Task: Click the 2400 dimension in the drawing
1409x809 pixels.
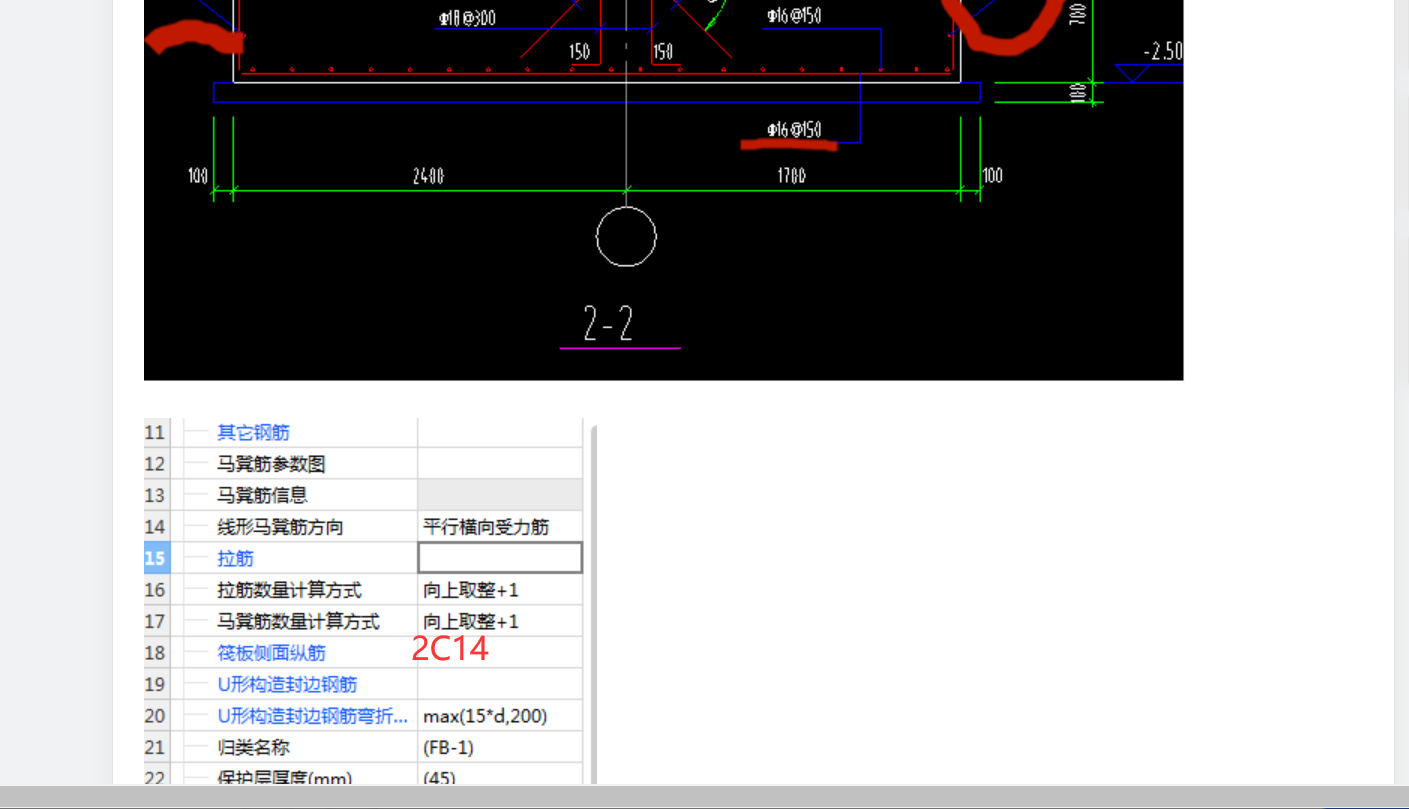Action: (428, 176)
